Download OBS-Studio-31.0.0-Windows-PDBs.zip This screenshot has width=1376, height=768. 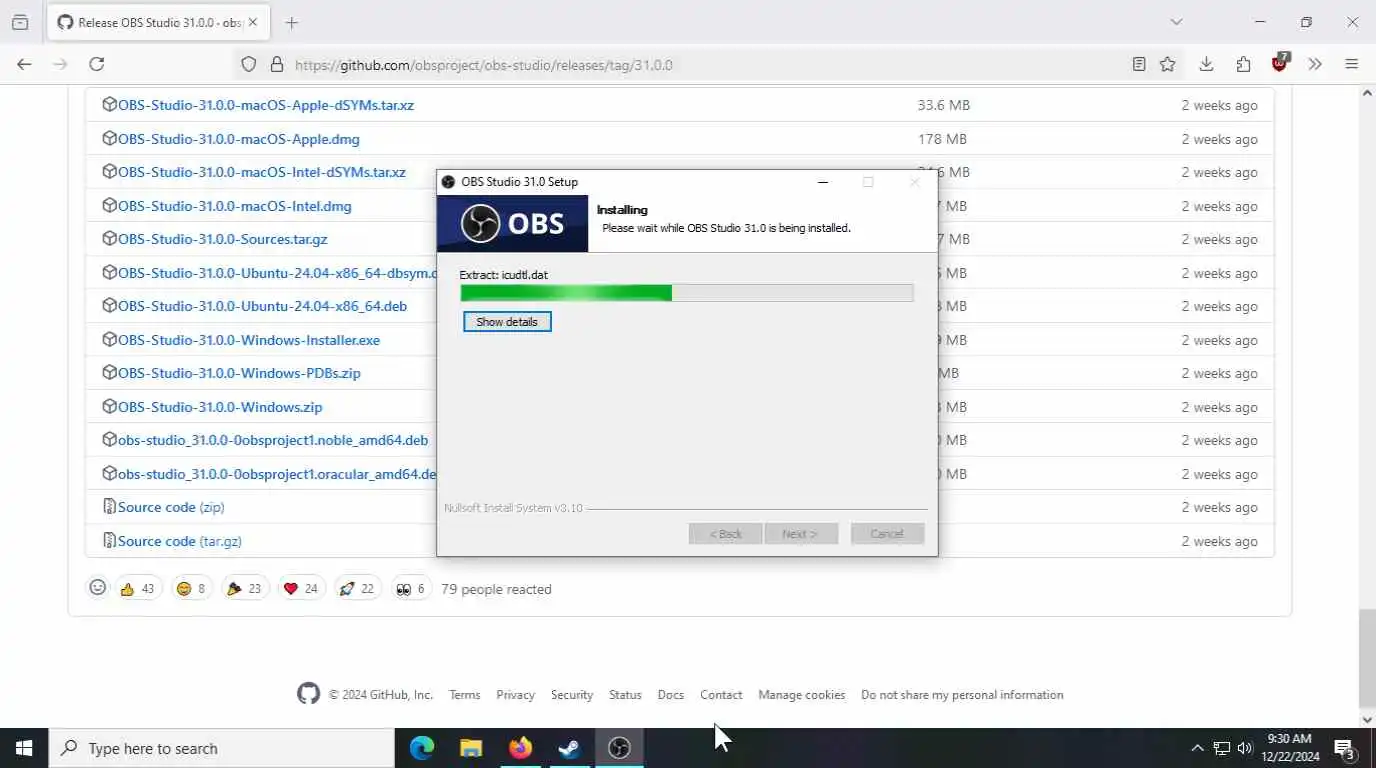pyautogui.click(x=239, y=373)
